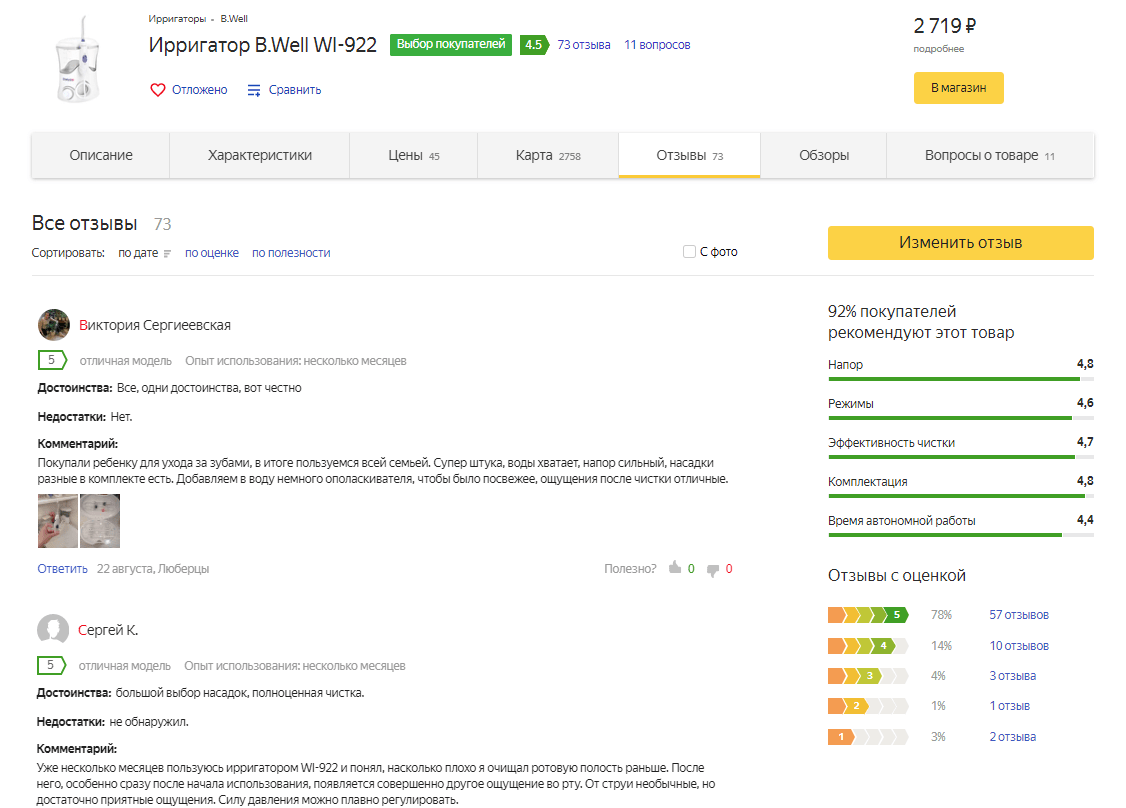1126x808 pixels.
Task: Open the Цены 45 tab
Action: pos(414,155)
